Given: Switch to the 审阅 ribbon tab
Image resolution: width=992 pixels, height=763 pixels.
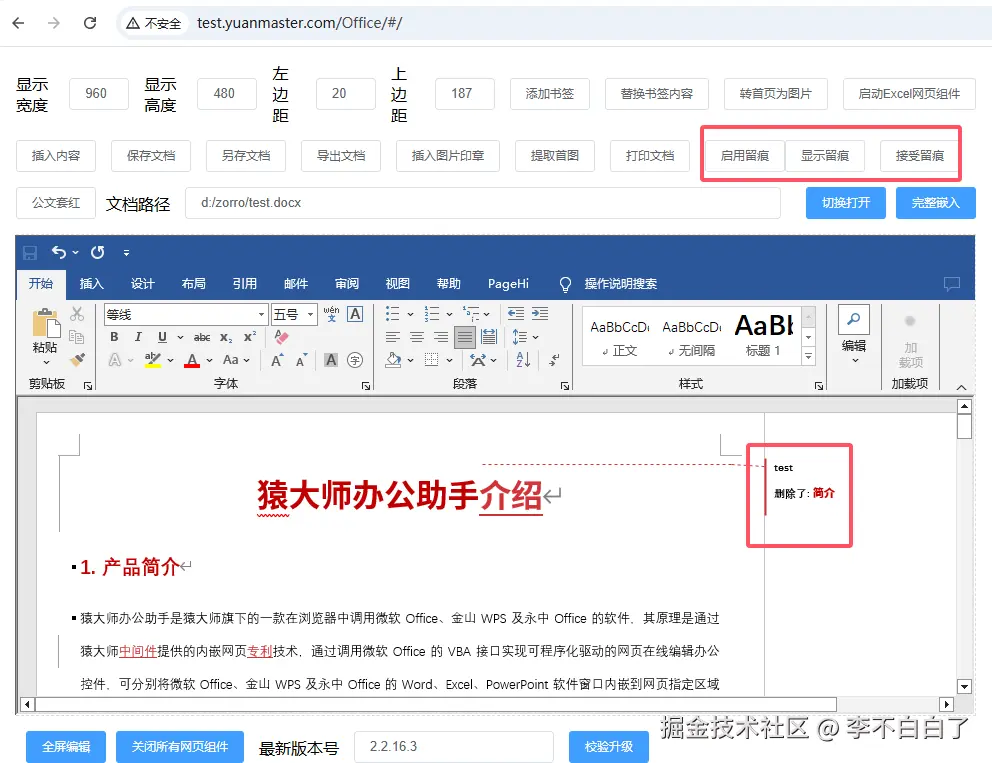Looking at the screenshot, I should [346, 283].
